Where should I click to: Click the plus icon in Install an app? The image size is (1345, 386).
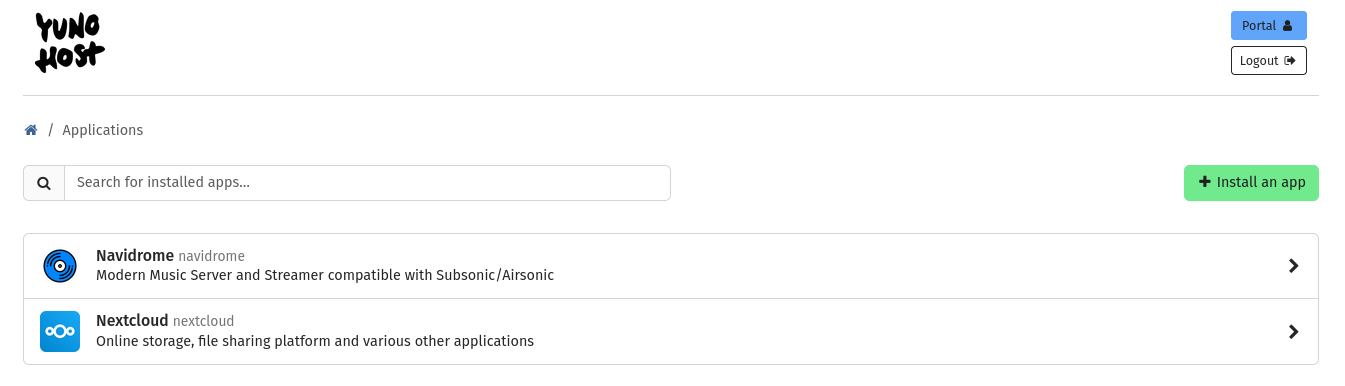click(1204, 182)
